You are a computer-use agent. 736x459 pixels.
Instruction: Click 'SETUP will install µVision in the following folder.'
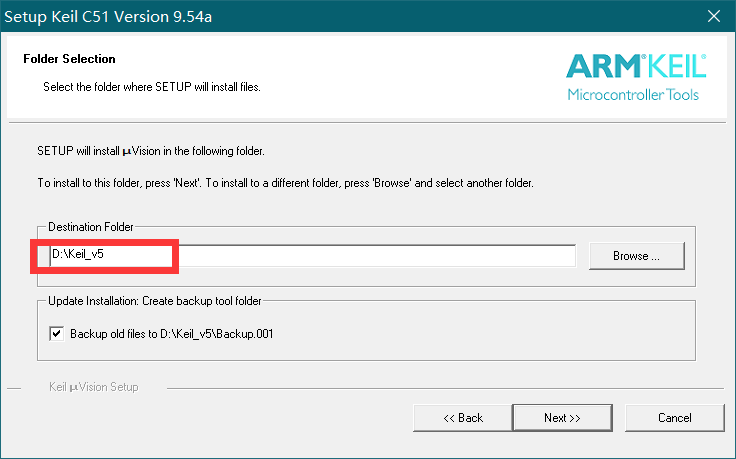151,151
